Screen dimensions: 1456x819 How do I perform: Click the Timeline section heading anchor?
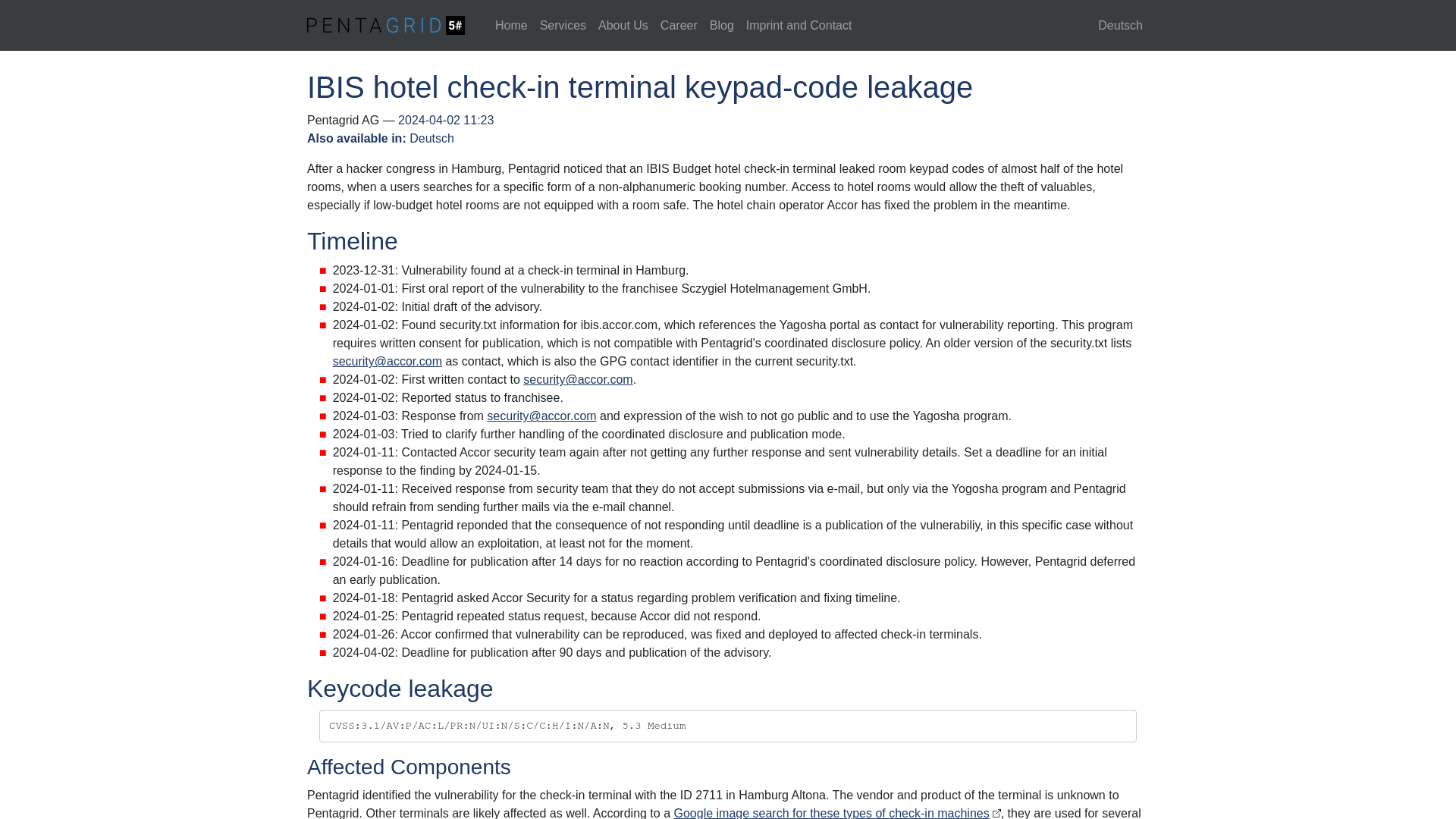pyautogui.click(x=352, y=241)
